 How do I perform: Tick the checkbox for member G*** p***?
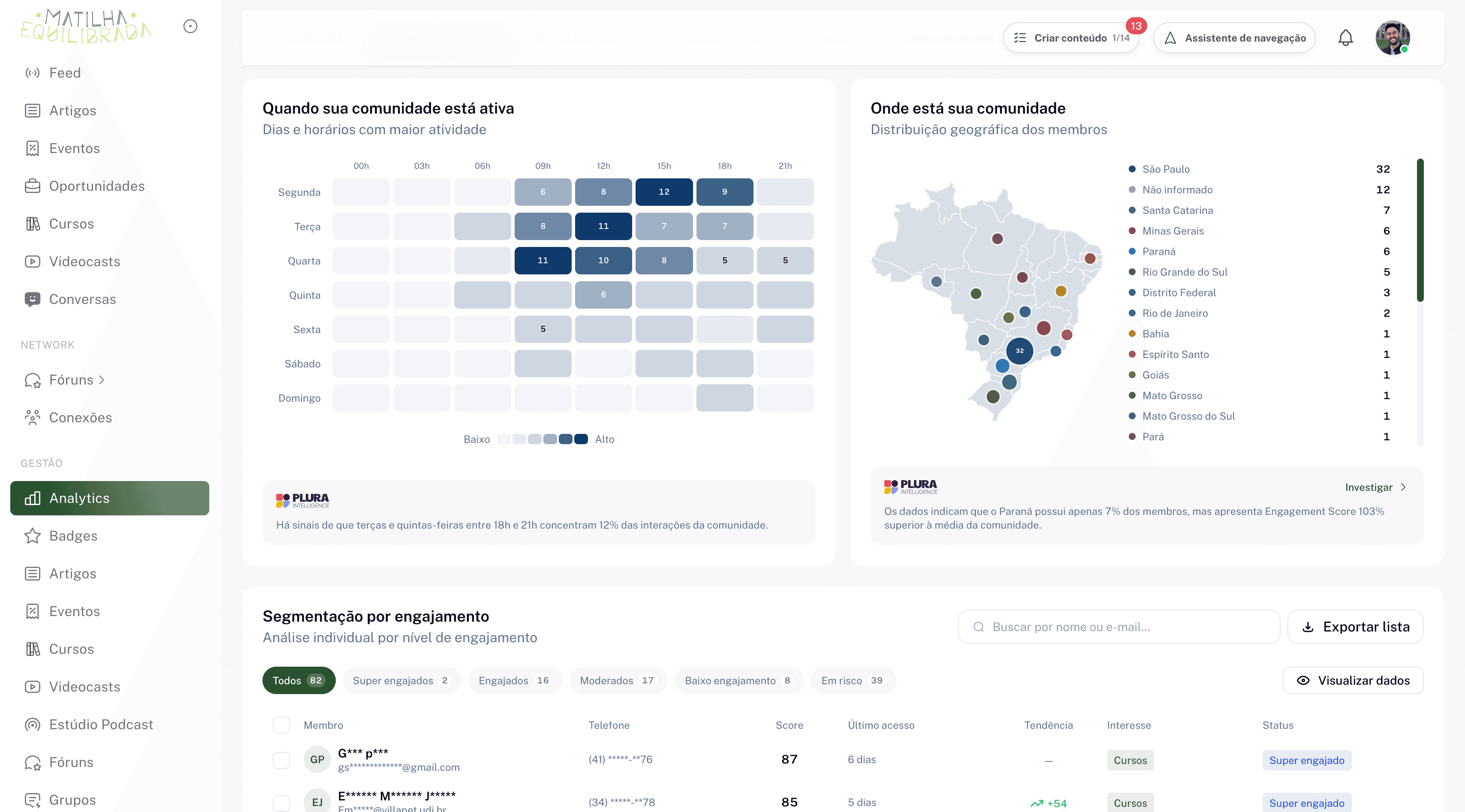click(x=281, y=760)
